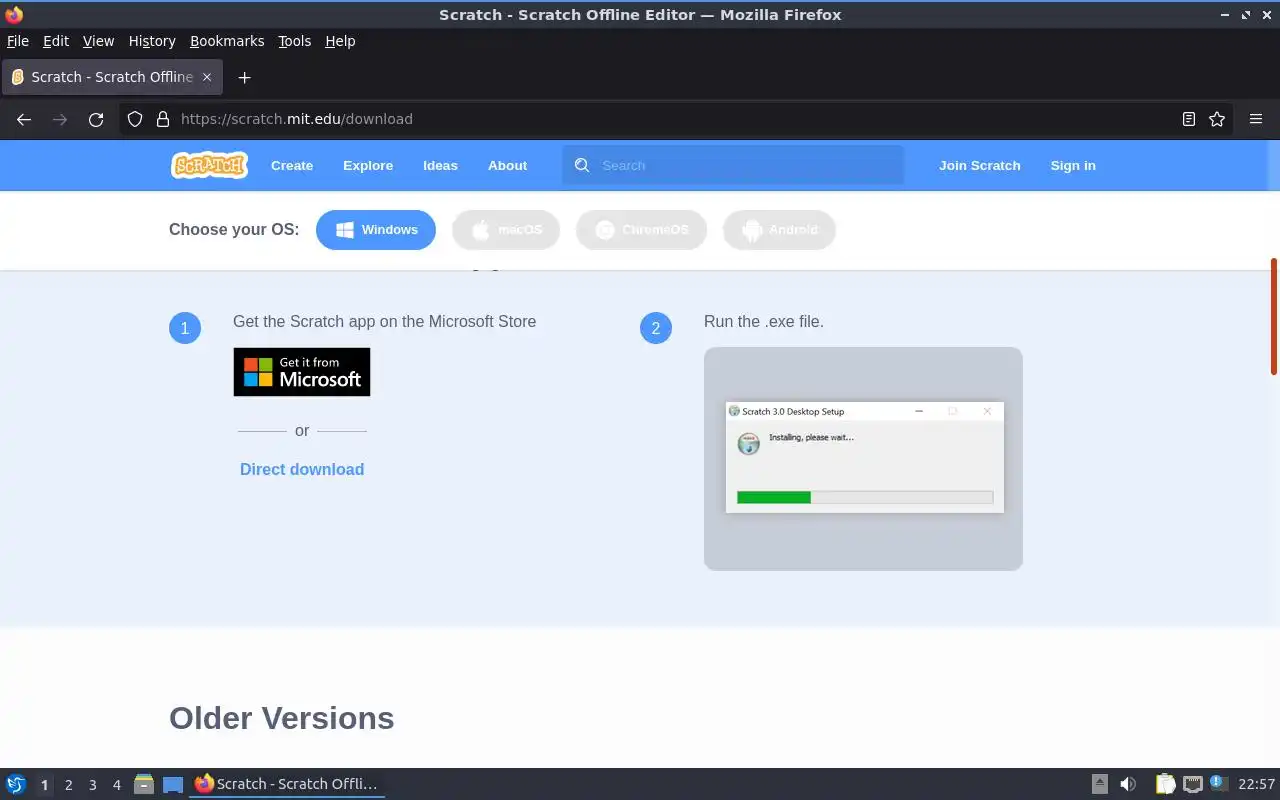Open the Explore page
The height and width of the screenshot is (800, 1280).
point(368,166)
